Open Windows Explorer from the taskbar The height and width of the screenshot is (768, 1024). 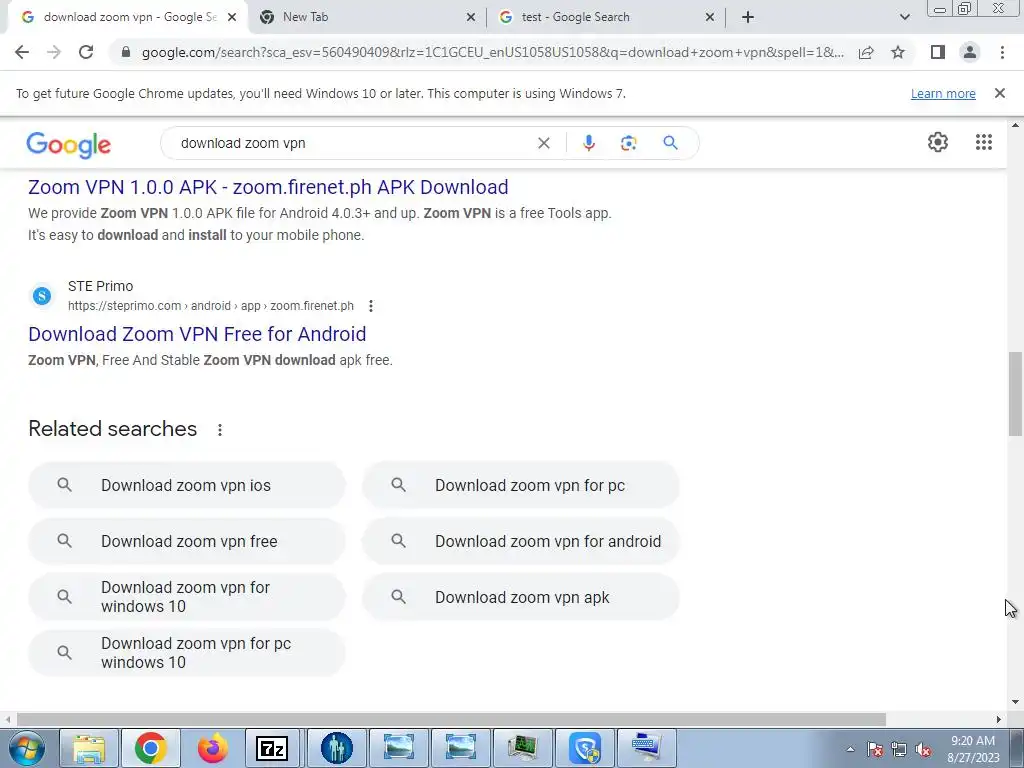pyautogui.click(x=89, y=748)
